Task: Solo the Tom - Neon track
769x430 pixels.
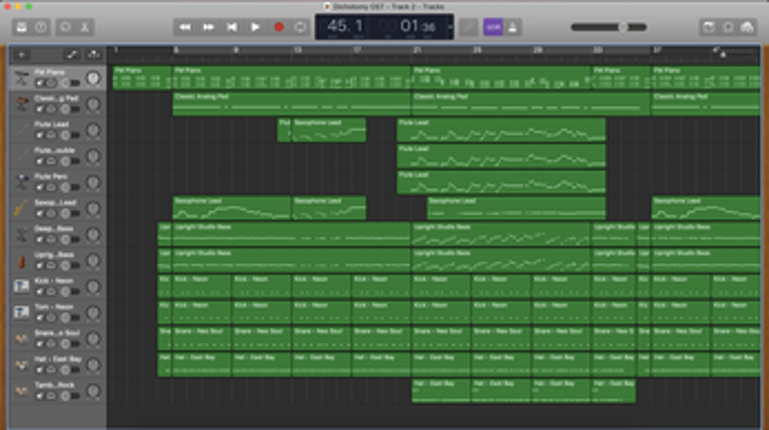Action: tap(51, 318)
